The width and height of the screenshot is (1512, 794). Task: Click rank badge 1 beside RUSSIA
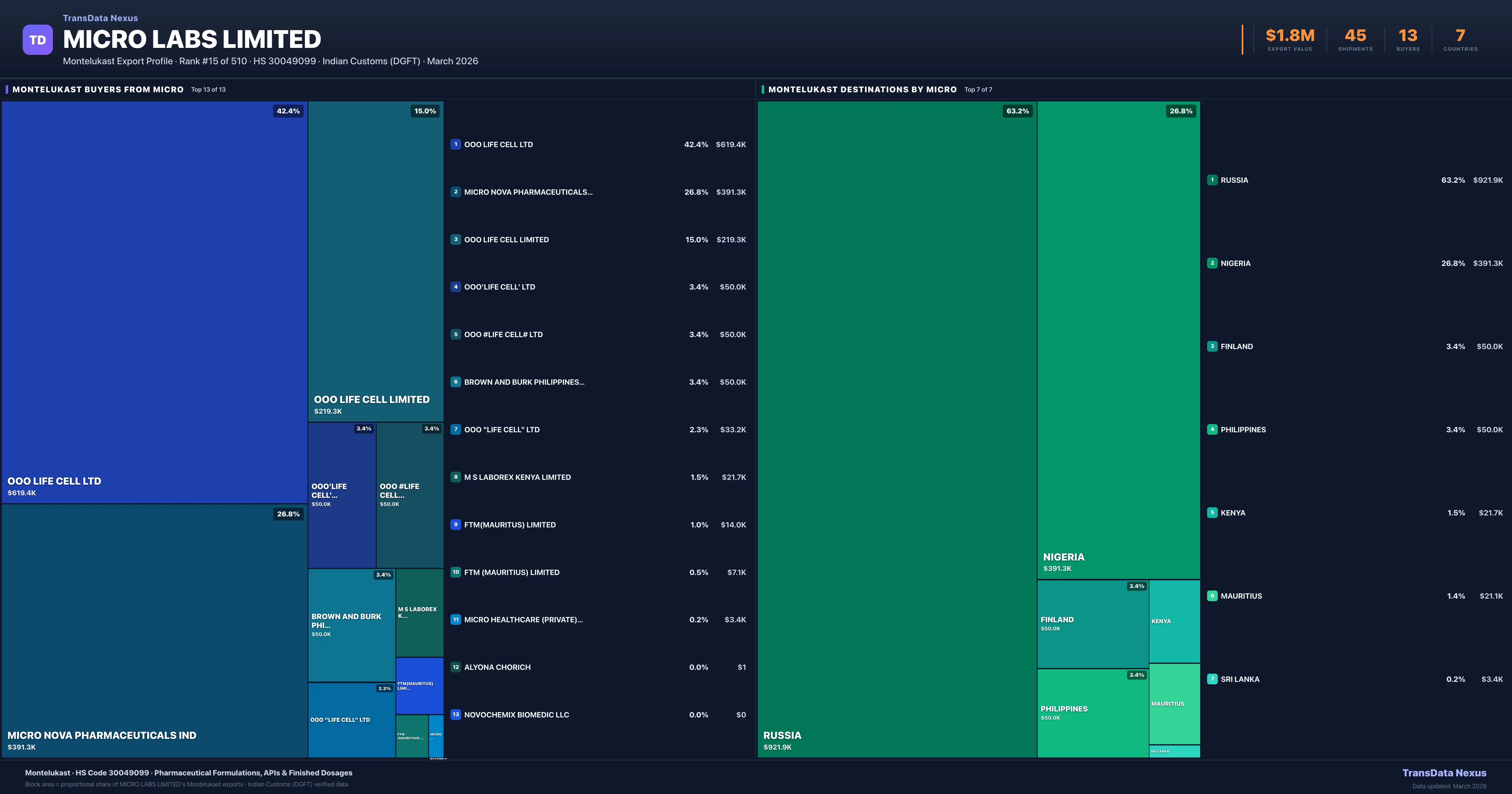(1212, 180)
